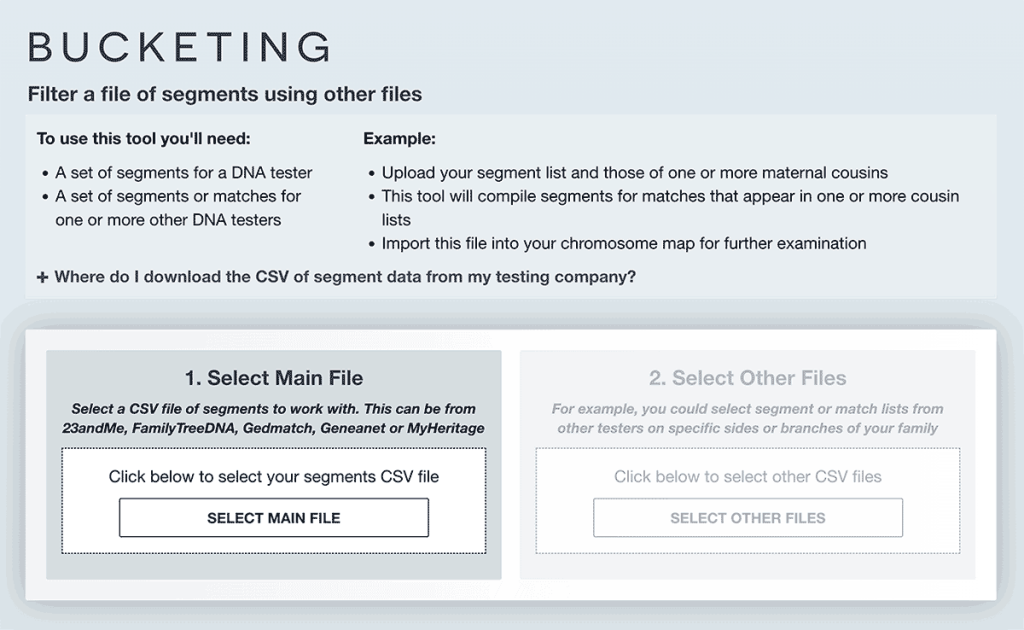Click 'Click below to select other CSV files' text
1024x630 pixels.
point(747,477)
